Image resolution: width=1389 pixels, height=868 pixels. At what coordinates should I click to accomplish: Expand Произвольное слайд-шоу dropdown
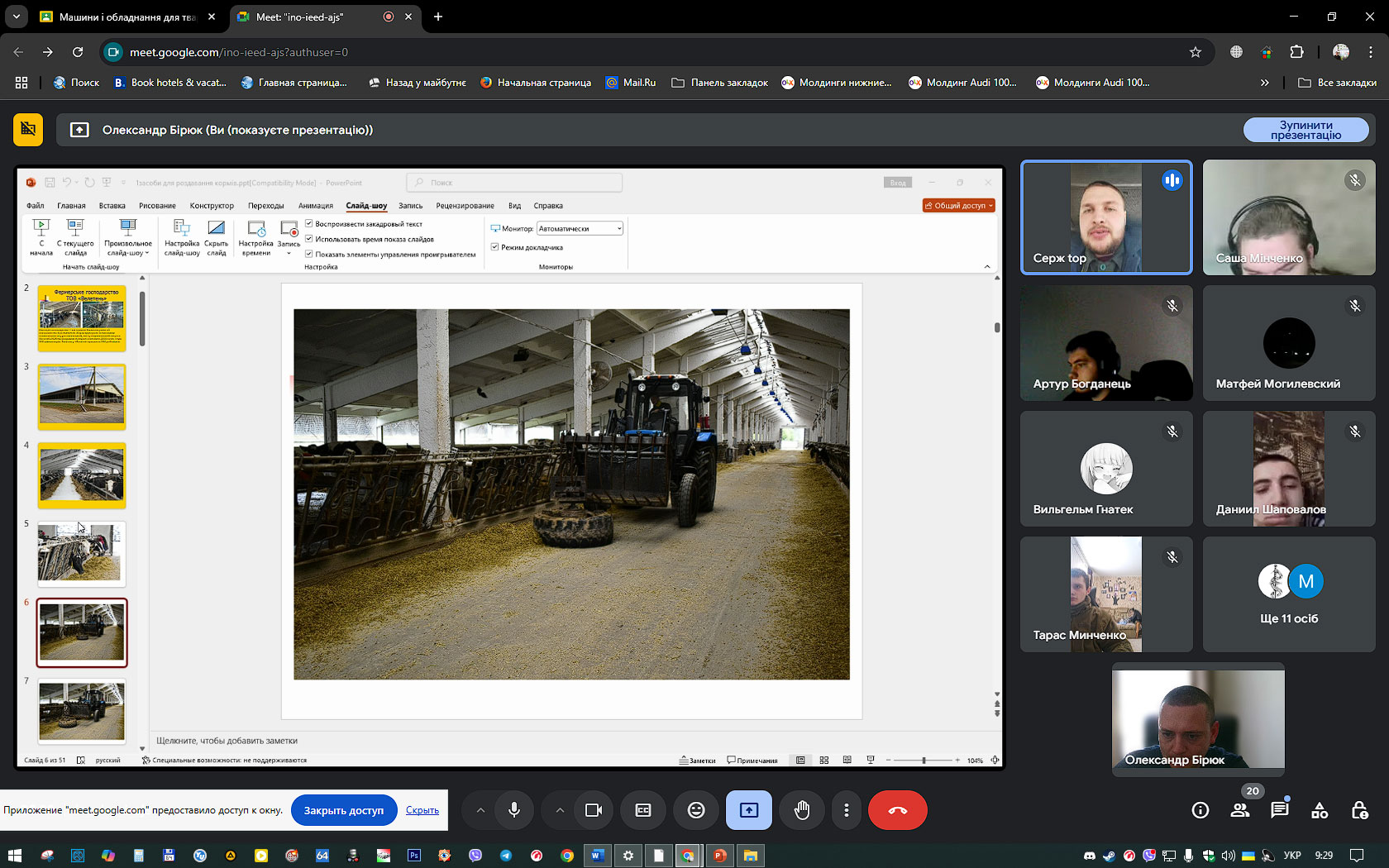click(128, 237)
